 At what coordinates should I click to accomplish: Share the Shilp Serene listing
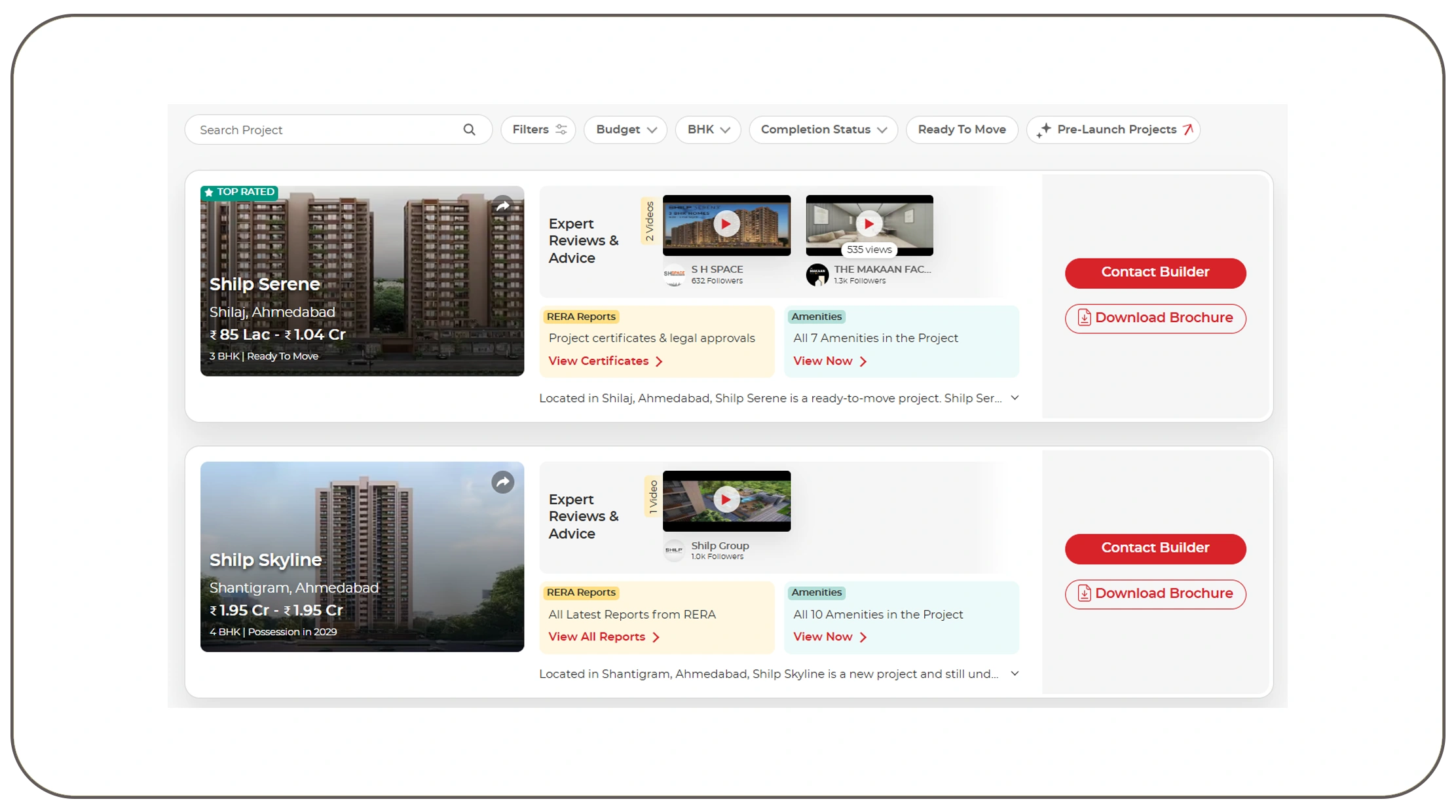coord(502,206)
